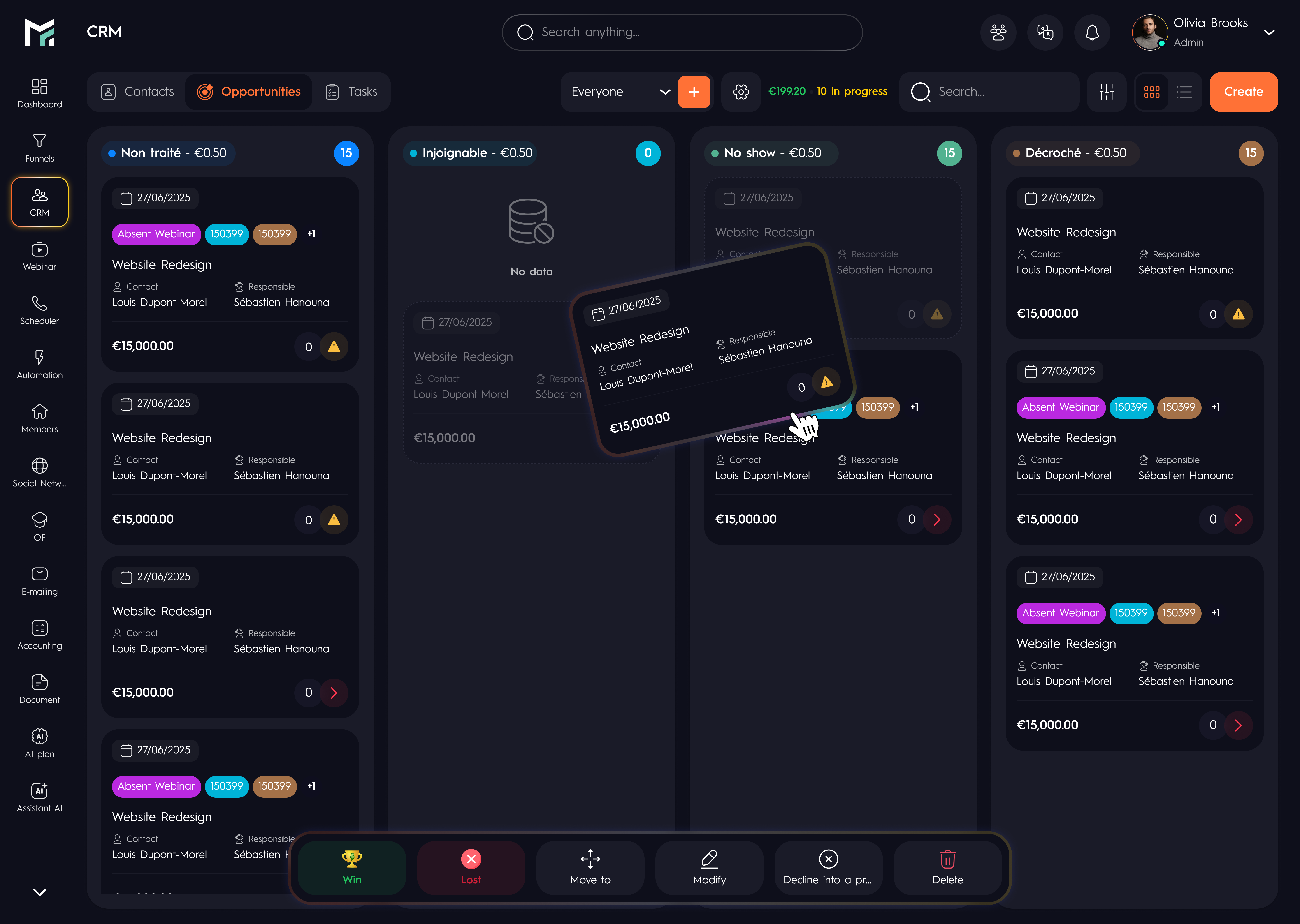Viewport: 1300px width, 924px height.
Task: Switch to the Tasks tab
Action: point(351,92)
